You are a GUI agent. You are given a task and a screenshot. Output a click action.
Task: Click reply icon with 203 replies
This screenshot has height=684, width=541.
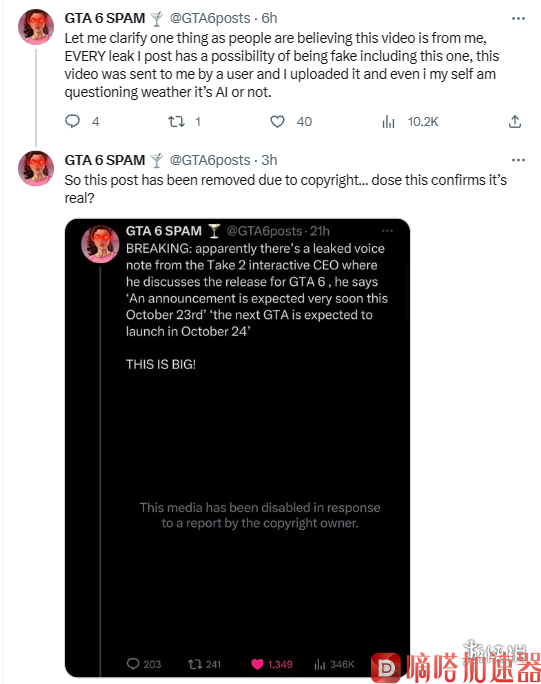(133, 664)
